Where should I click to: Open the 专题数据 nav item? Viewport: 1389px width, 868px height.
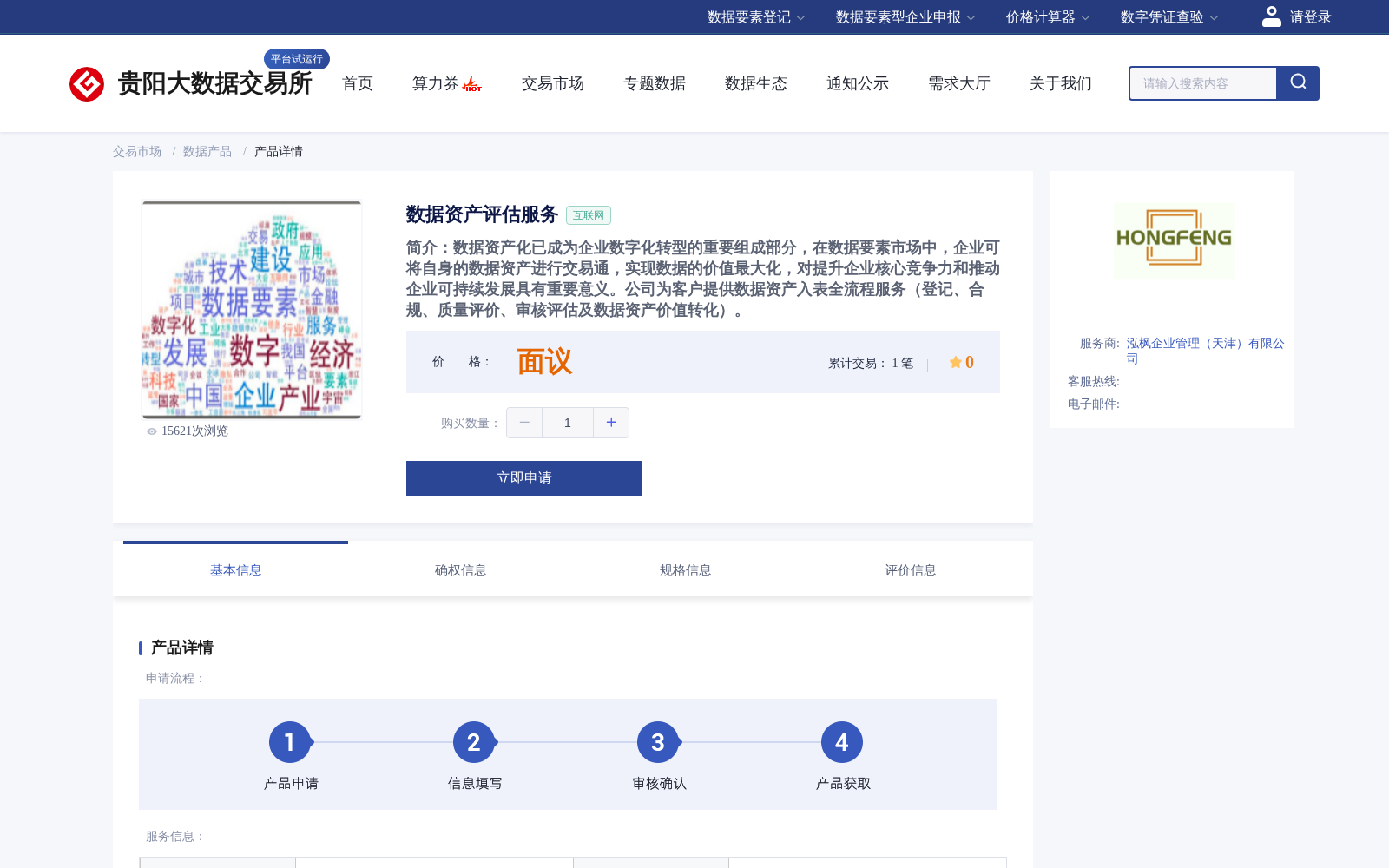pos(655,83)
